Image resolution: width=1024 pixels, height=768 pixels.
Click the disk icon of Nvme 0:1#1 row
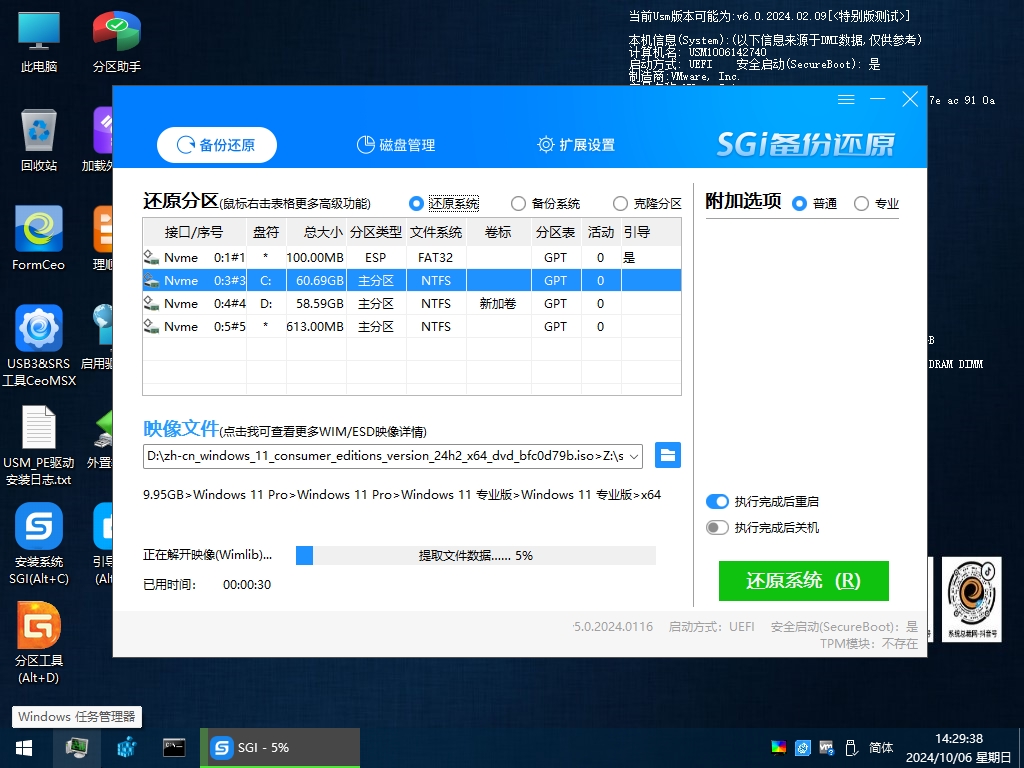152,257
